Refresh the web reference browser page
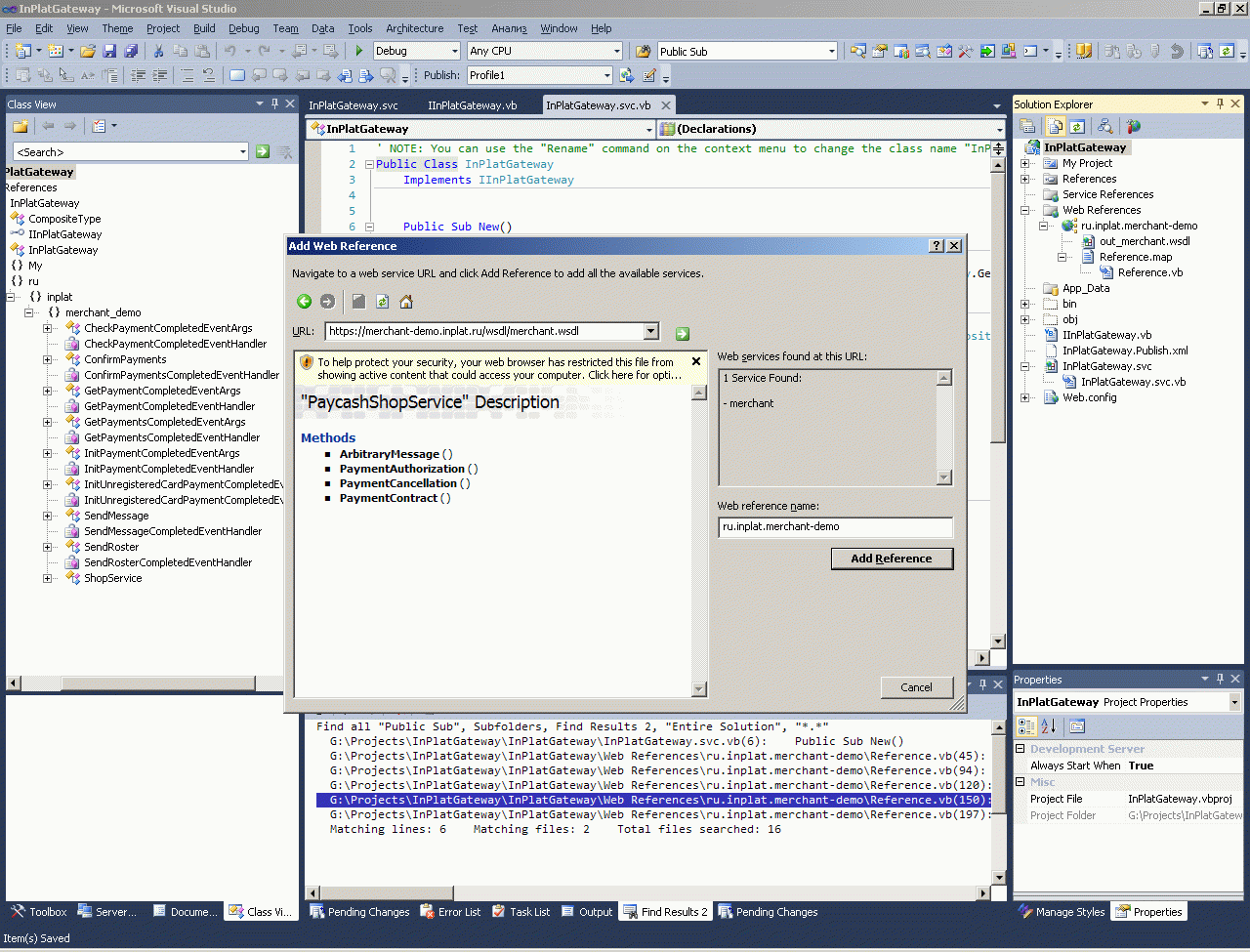 382,302
